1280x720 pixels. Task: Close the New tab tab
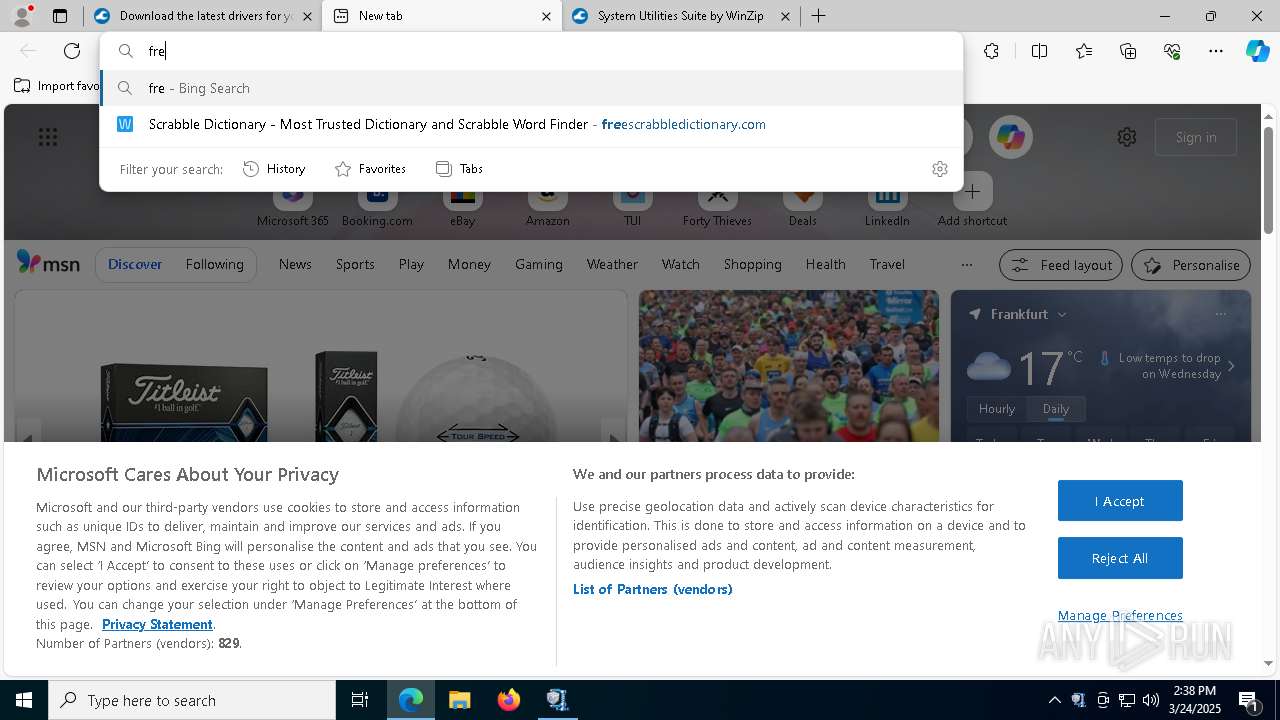pos(546,16)
